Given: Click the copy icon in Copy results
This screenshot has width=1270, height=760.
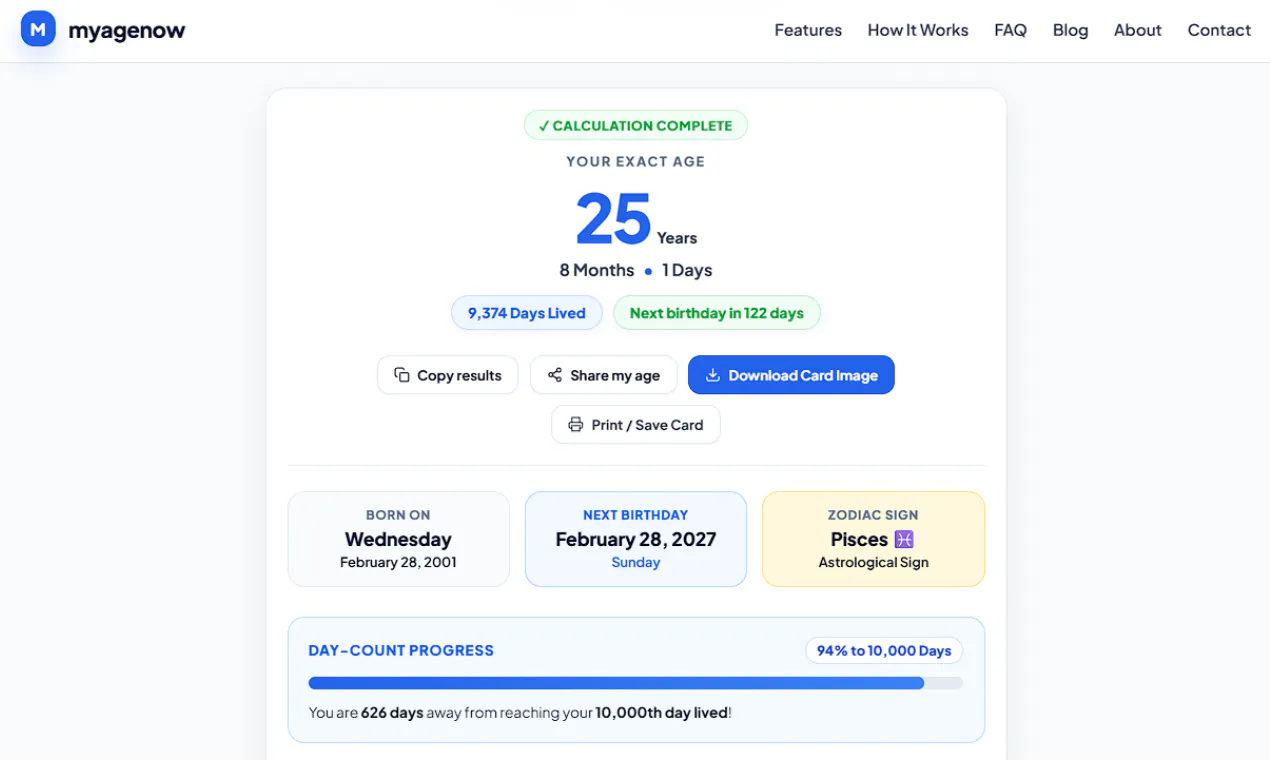Looking at the screenshot, I should pyautogui.click(x=402, y=375).
